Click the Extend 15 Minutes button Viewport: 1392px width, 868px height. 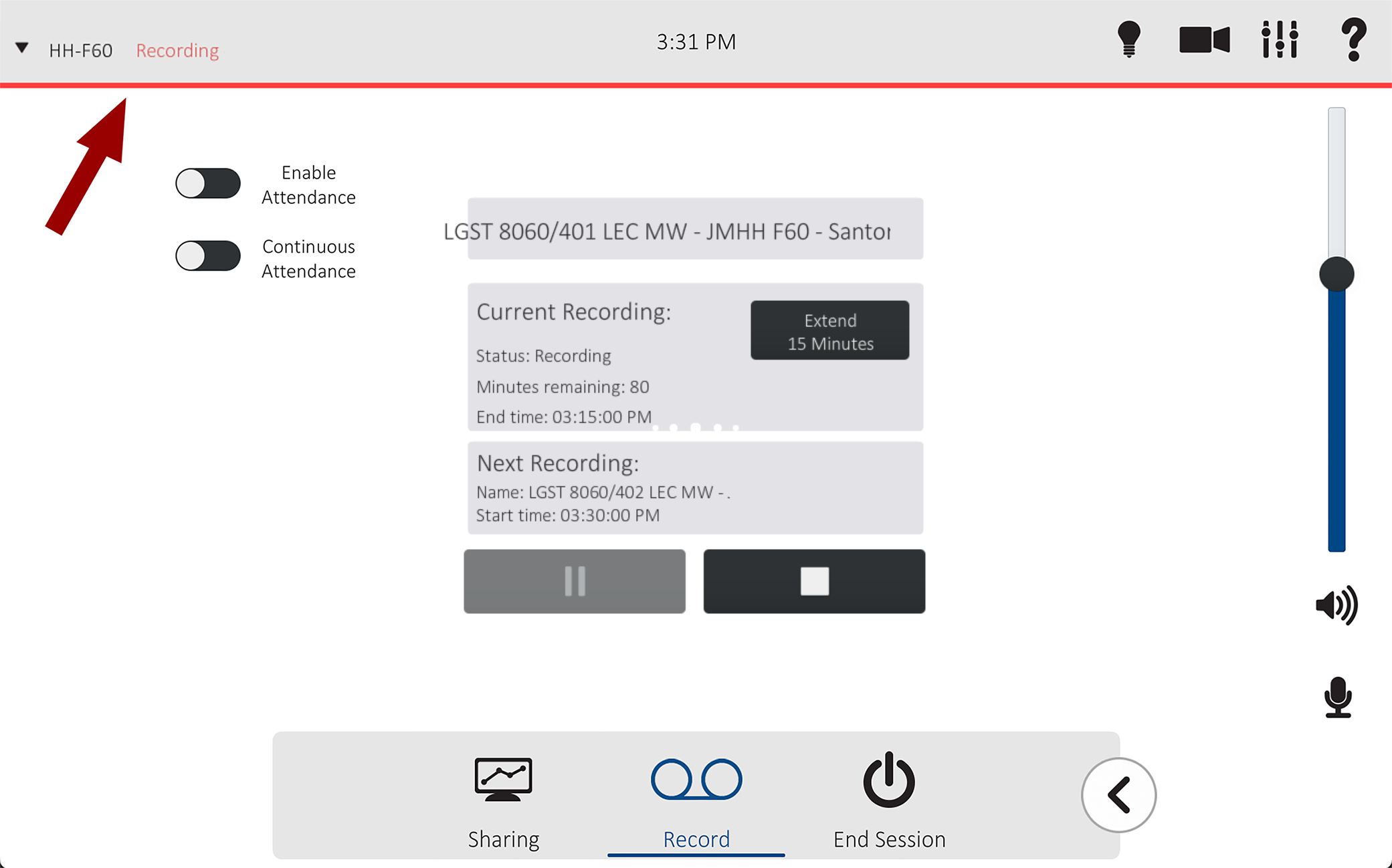coord(829,331)
